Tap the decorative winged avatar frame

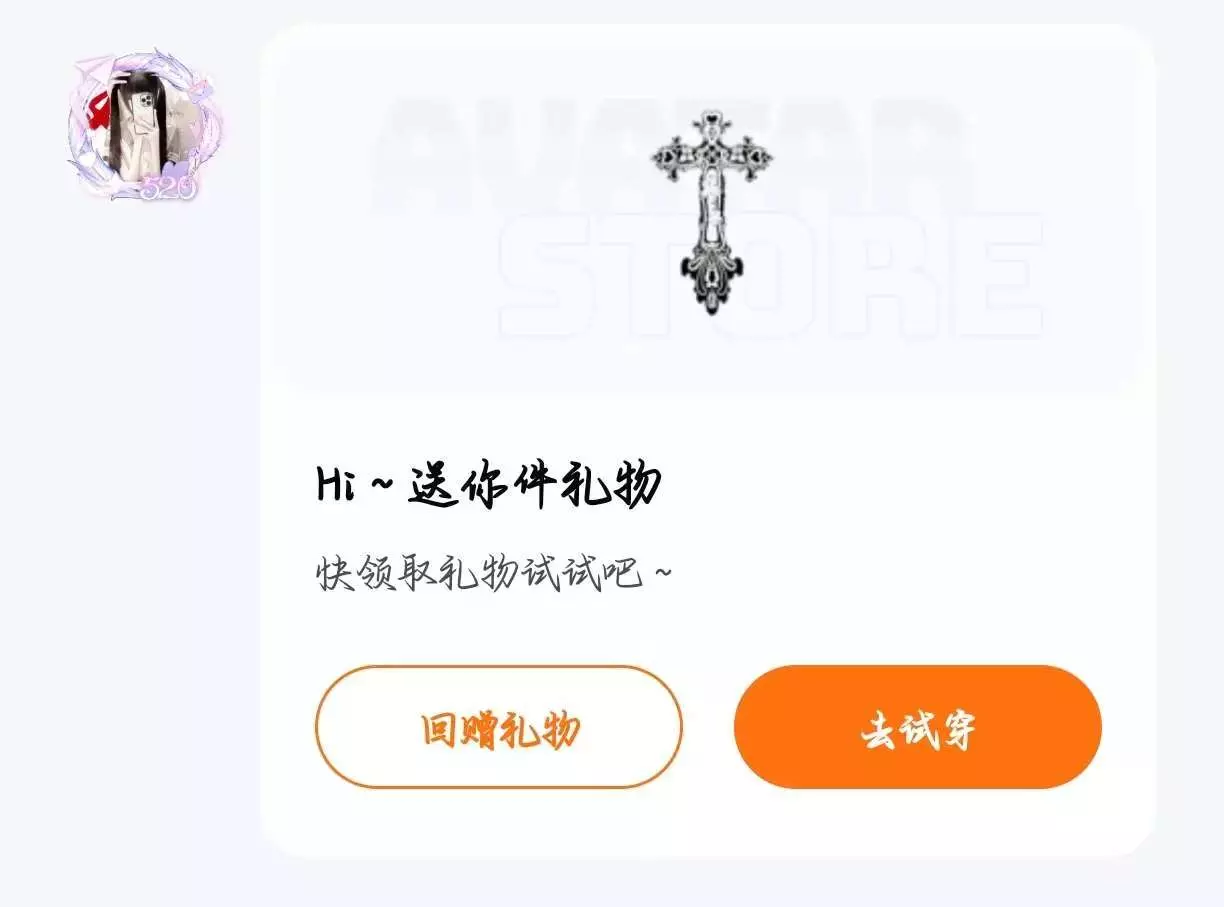click(x=146, y=123)
